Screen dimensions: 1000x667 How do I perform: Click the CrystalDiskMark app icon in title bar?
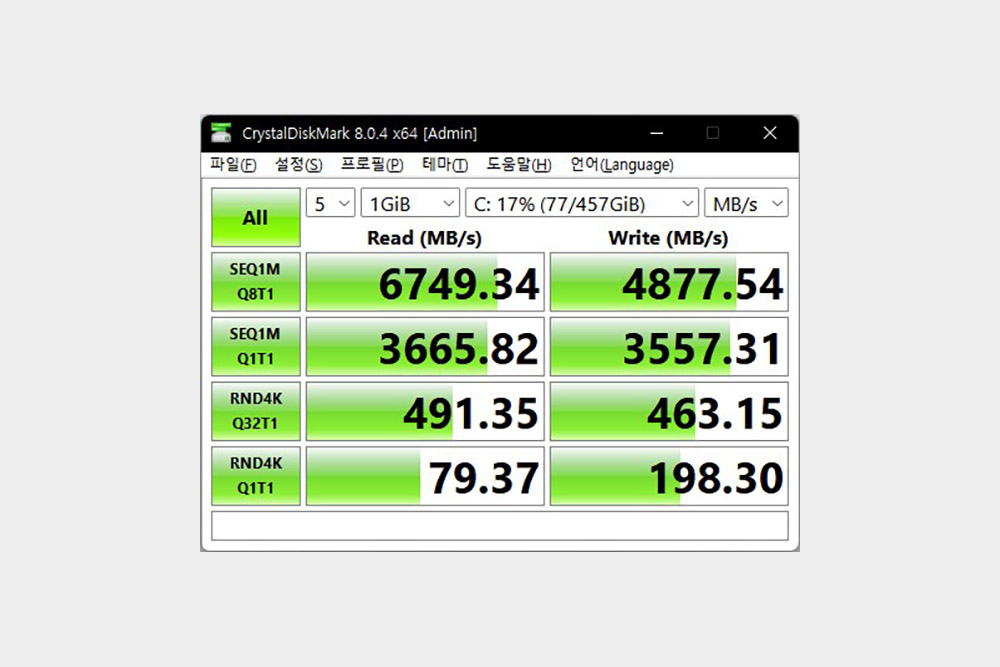pos(221,133)
